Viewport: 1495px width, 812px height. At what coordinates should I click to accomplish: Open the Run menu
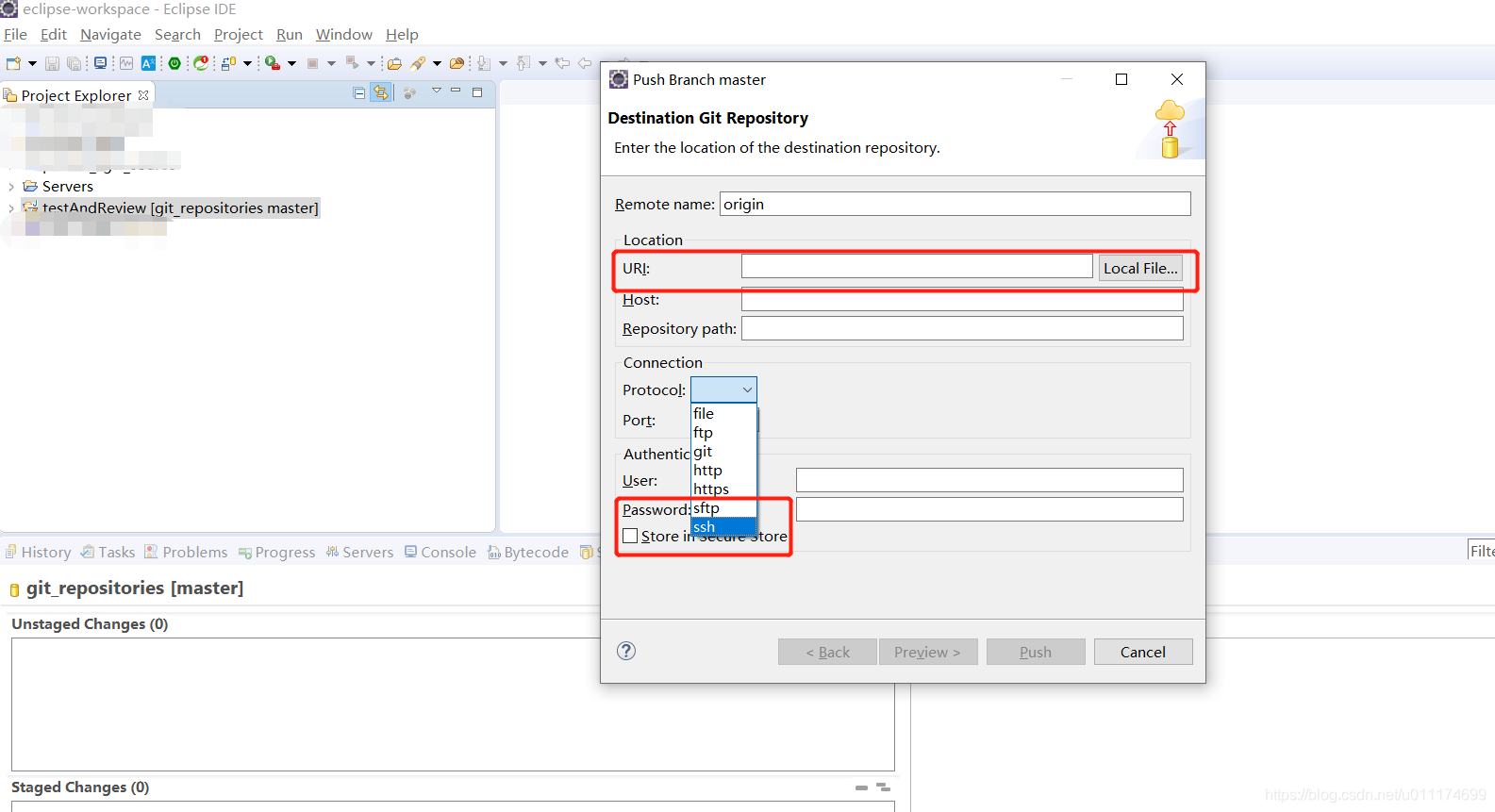(289, 34)
